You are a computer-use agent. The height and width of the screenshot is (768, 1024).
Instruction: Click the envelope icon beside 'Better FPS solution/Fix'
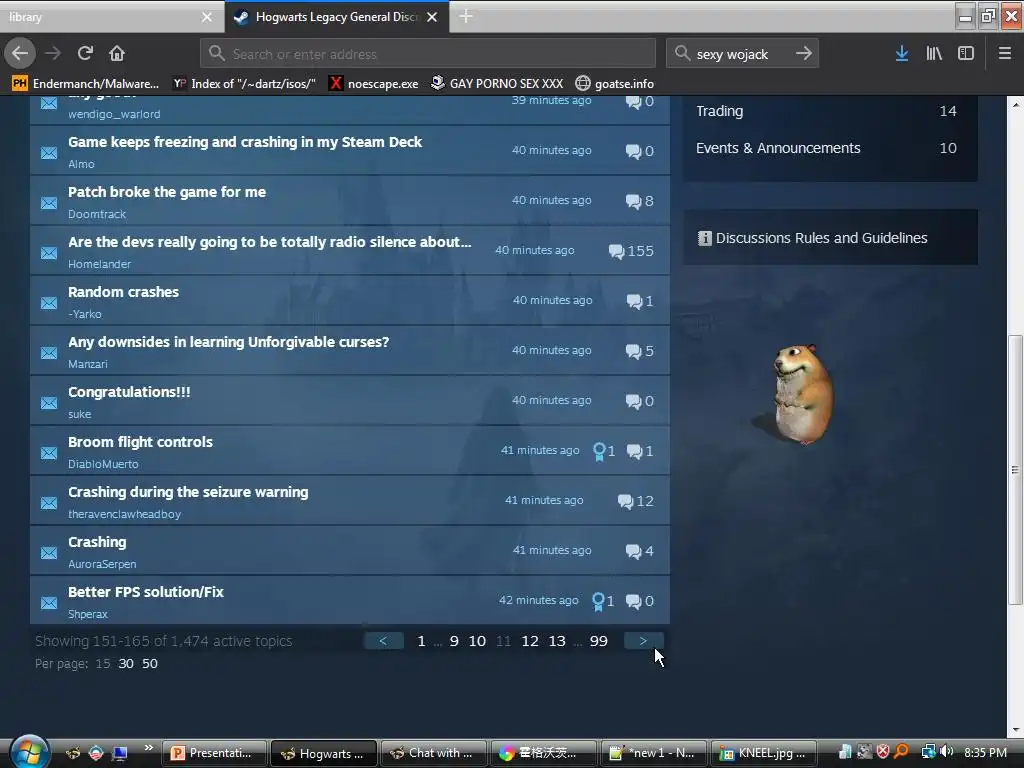pyautogui.click(x=49, y=603)
